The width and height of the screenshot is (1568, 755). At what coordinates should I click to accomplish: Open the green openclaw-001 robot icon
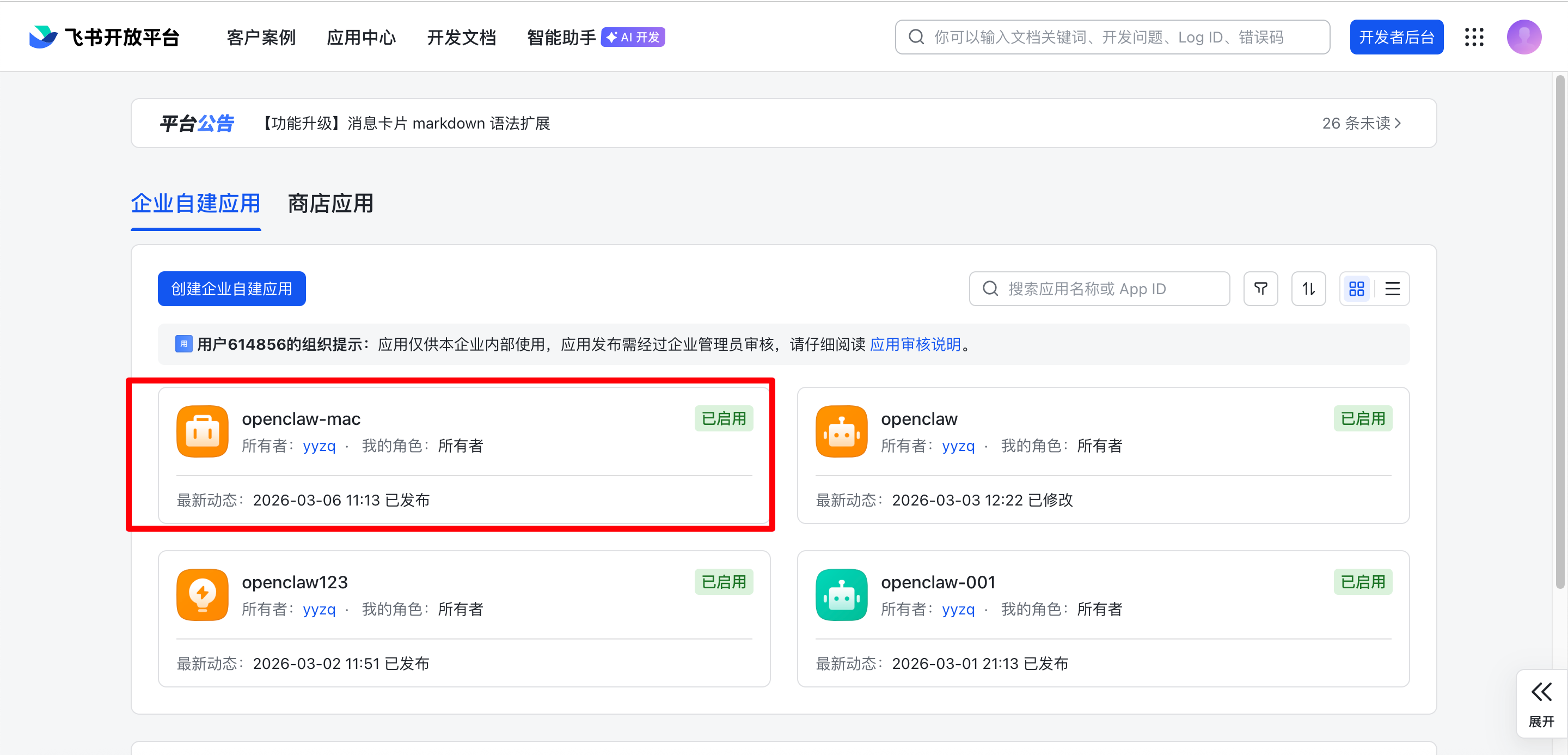pyautogui.click(x=841, y=595)
